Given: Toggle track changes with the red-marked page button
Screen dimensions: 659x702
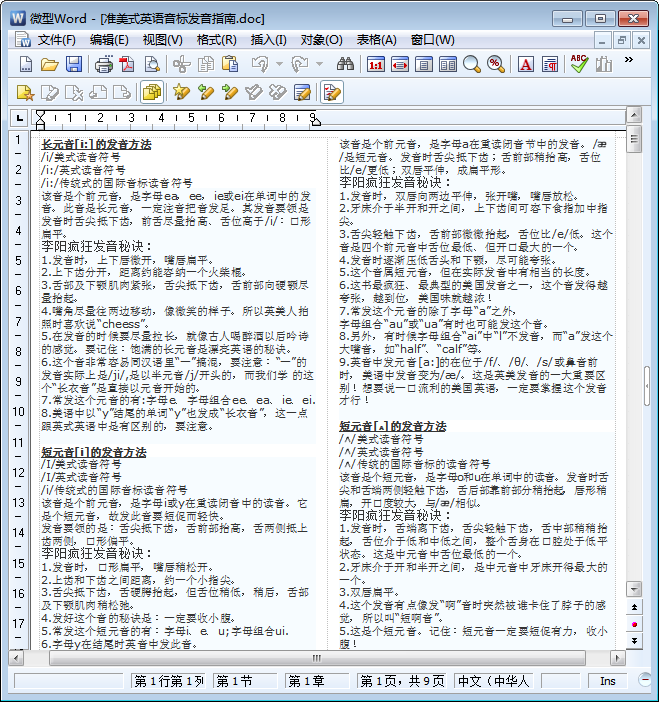Looking at the screenshot, I should [332, 93].
